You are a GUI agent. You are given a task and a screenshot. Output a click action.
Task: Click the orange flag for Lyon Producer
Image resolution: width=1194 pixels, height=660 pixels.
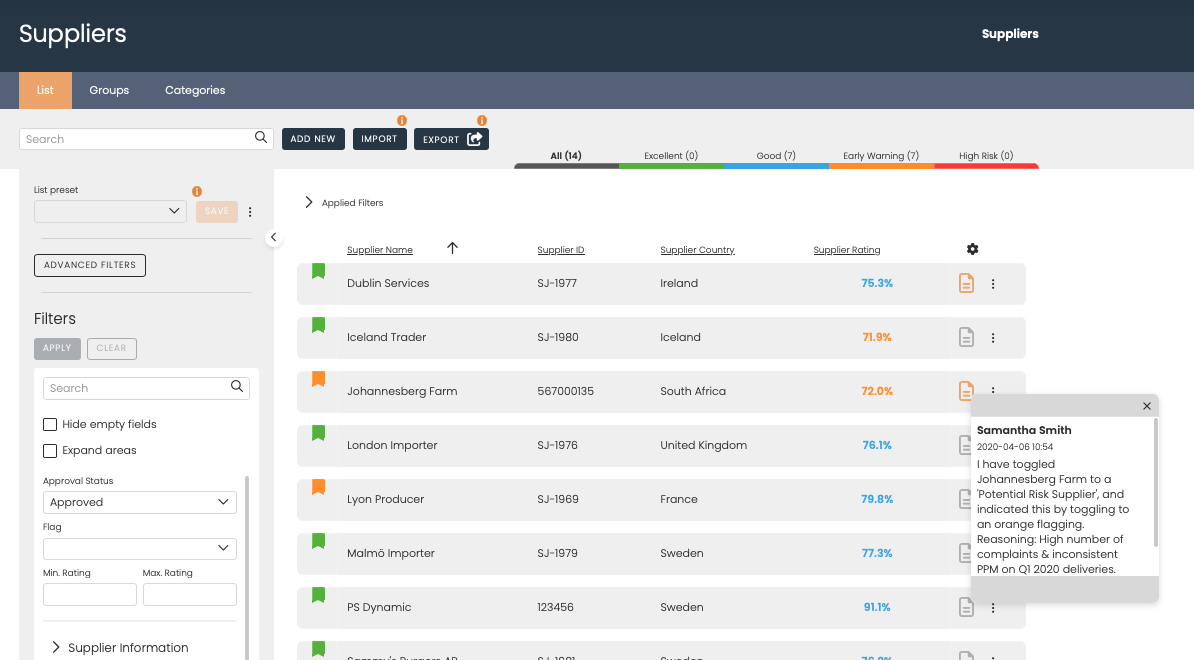pyautogui.click(x=318, y=487)
